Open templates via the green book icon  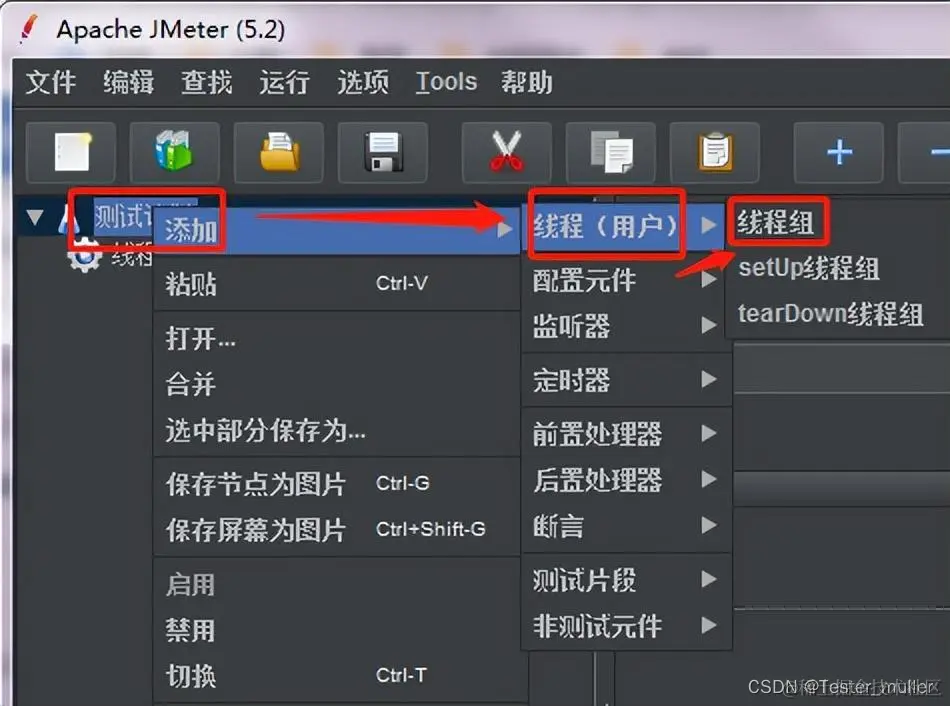pyautogui.click(x=175, y=151)
